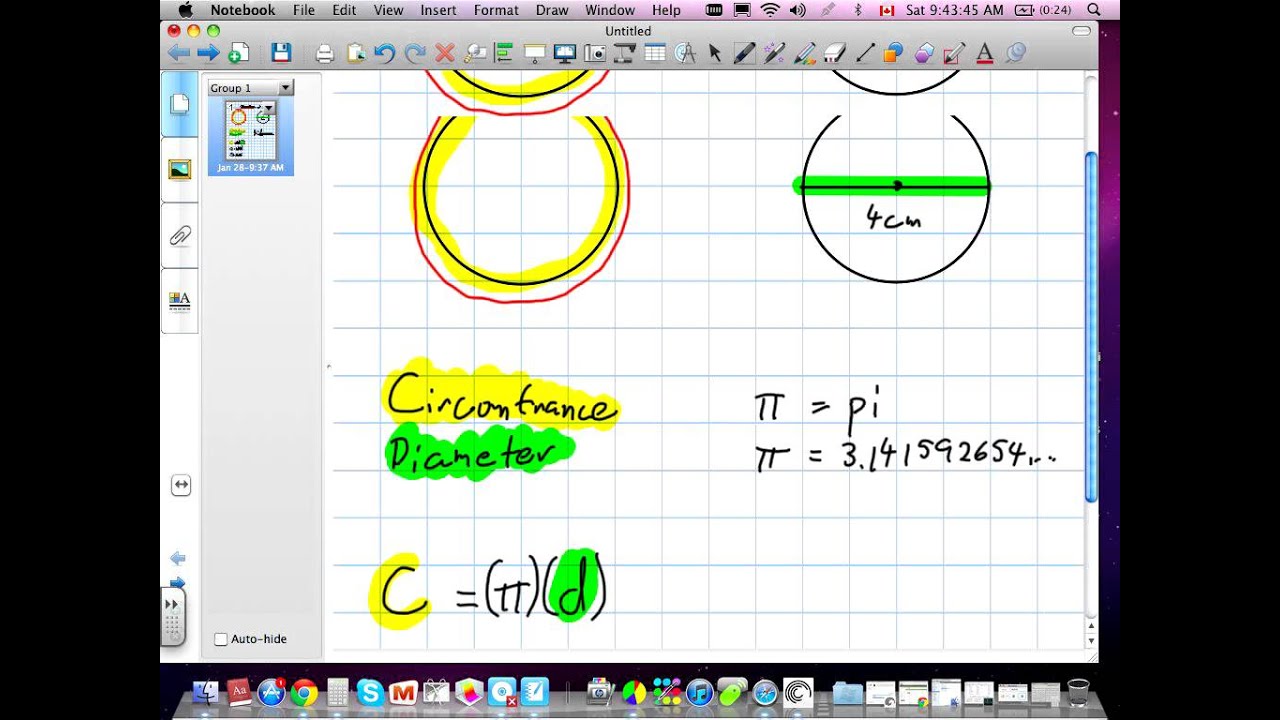Screen dimensions: 1280x720
Task: Go to the next page arrow in toolbar
Action: tap(208, 53)
